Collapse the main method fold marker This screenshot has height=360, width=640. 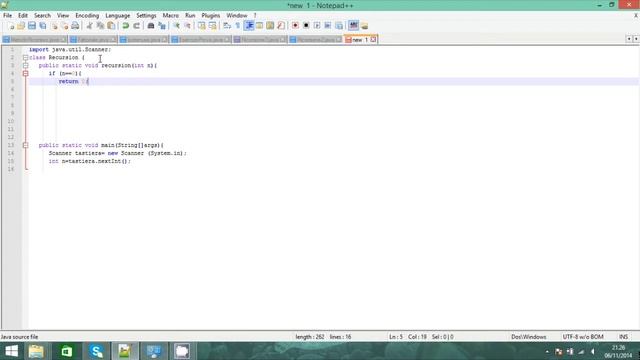(x=25, y=145)
